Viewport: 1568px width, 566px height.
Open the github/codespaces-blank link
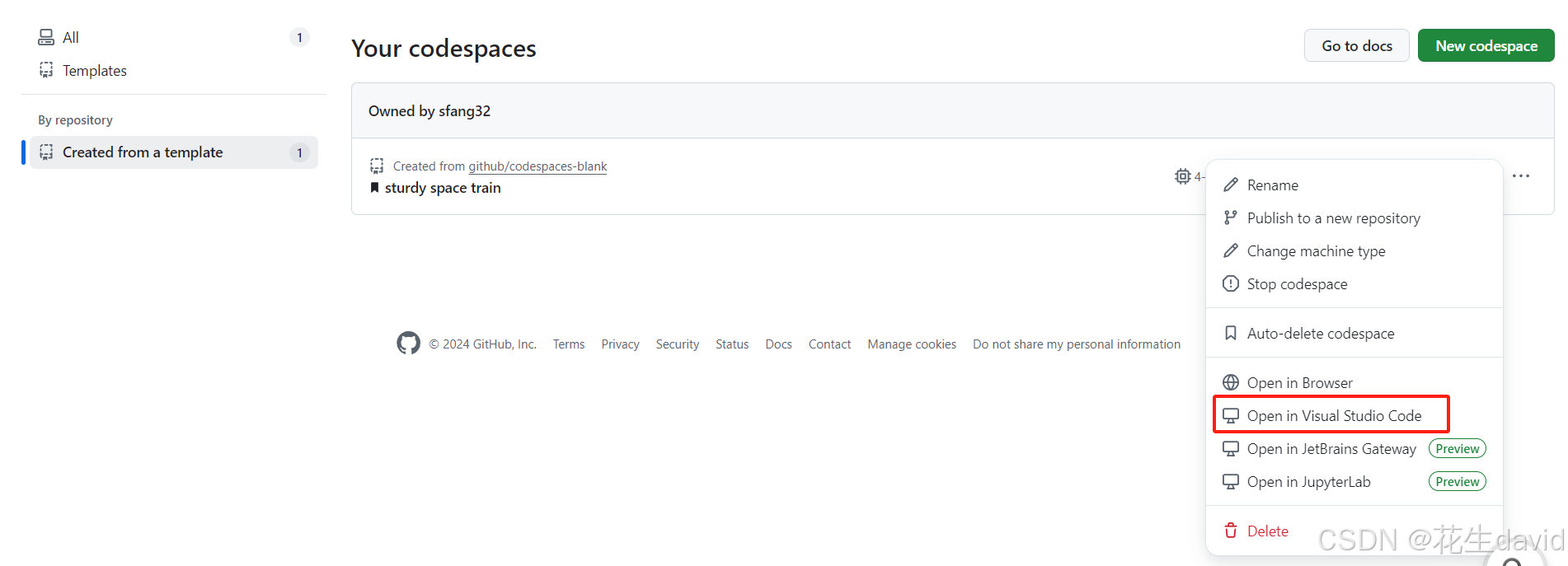coord(538,166)
